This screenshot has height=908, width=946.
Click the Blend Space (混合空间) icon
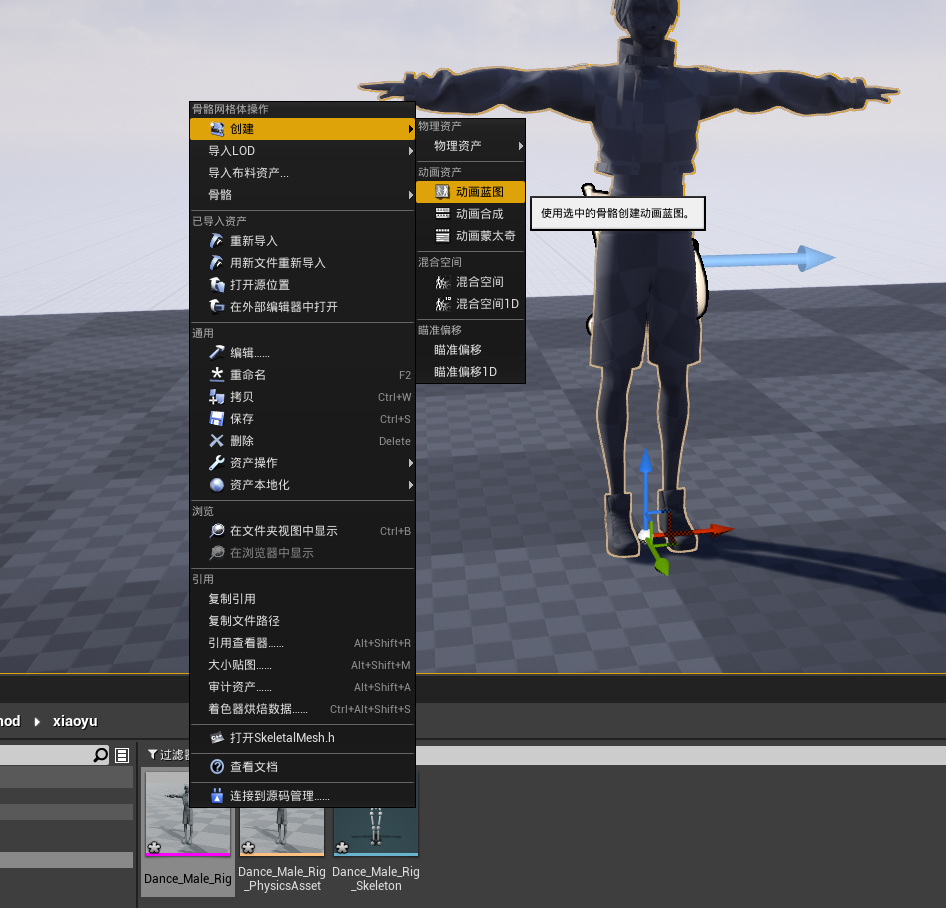(x=443, y=282)
